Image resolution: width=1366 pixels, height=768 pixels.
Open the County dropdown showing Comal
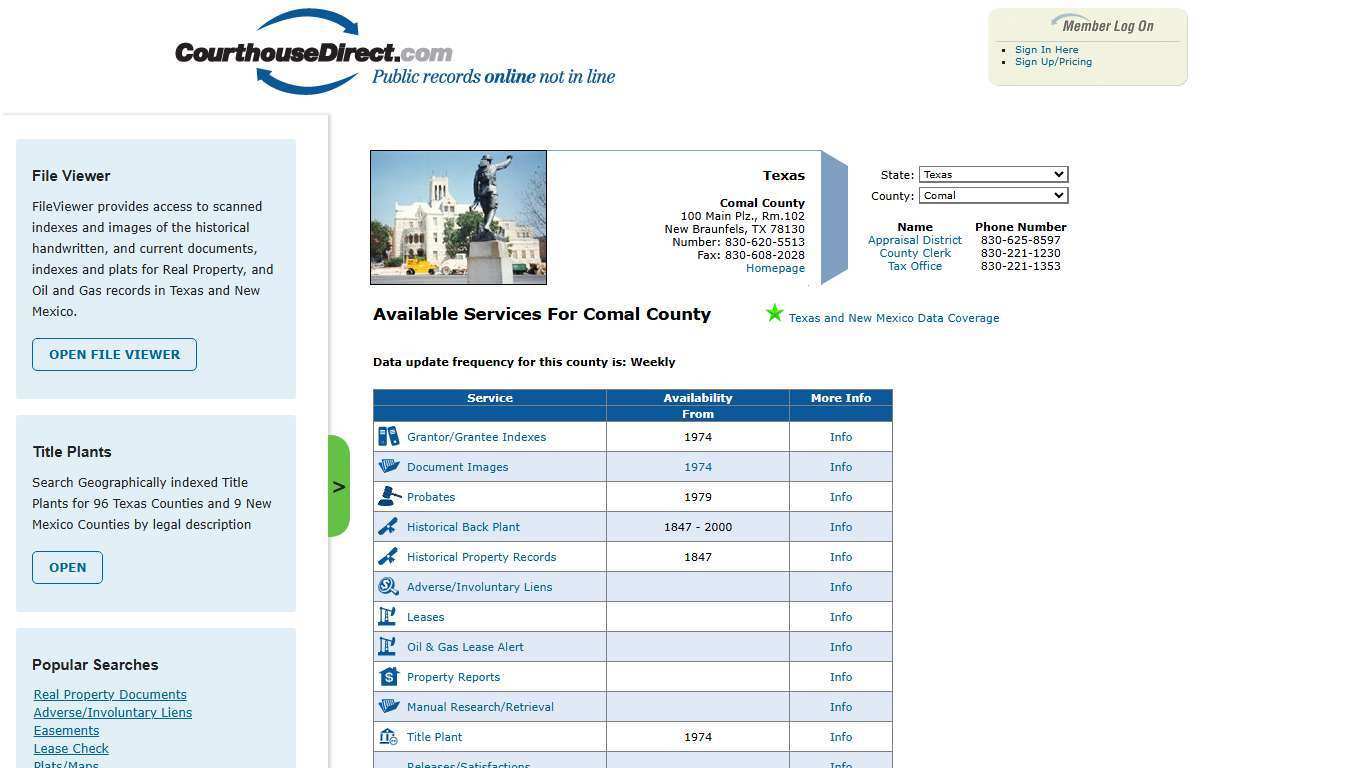[x=992, y=195]
